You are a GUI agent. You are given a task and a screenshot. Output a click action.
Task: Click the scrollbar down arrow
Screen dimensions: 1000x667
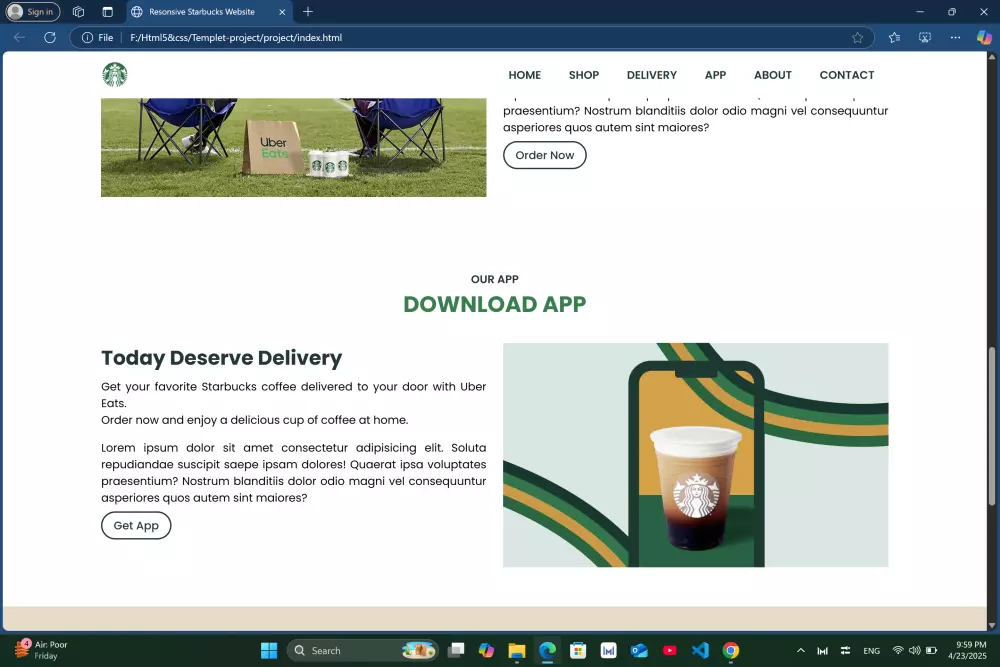pyautogui.click(x=991, y=626)
